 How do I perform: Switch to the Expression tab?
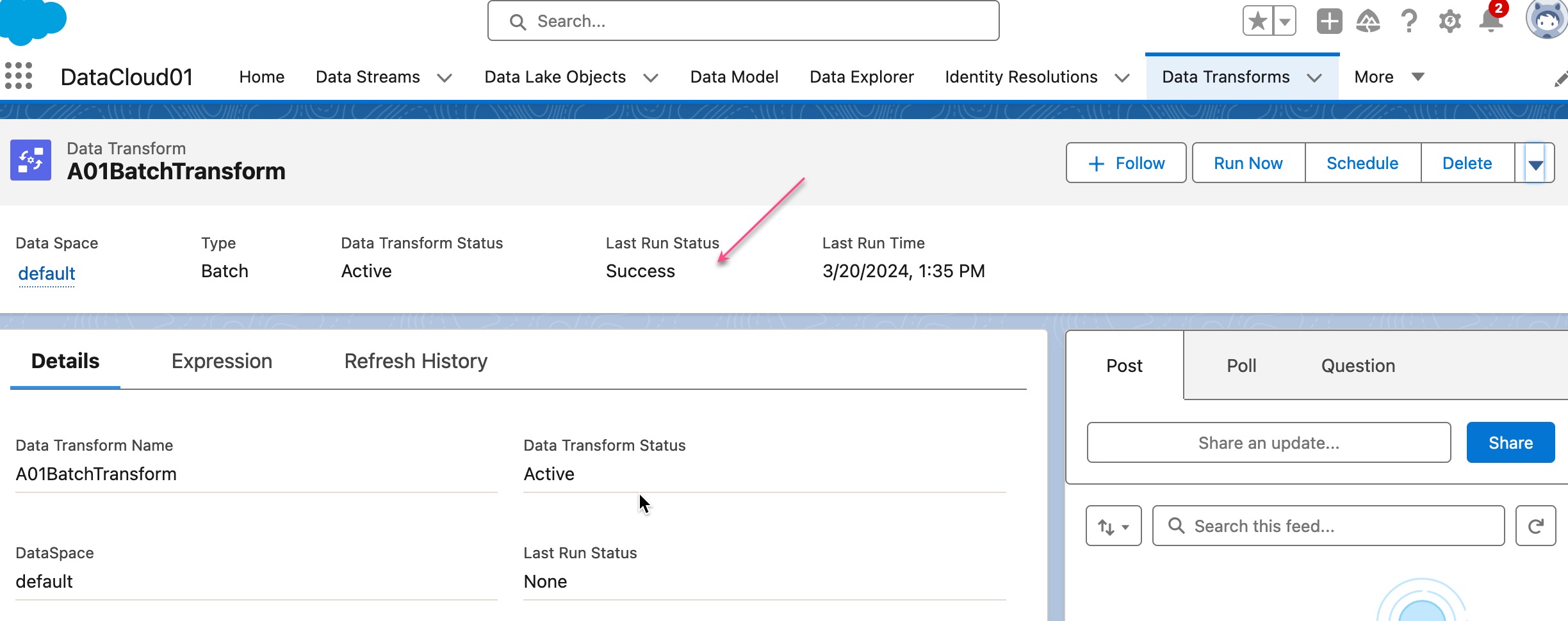(222, 361)
